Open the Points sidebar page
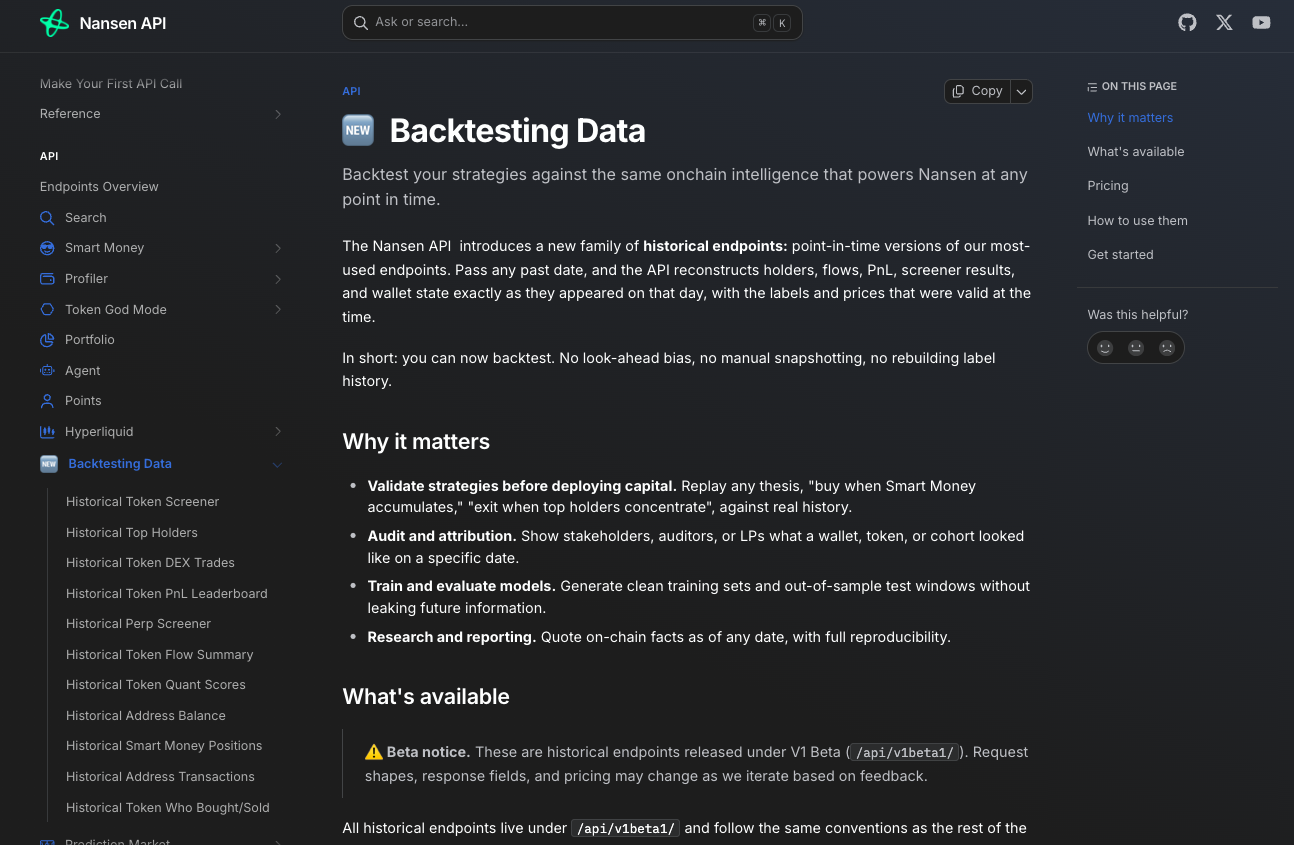Viewport: 1294px width, 845px height. pos(83,401)
